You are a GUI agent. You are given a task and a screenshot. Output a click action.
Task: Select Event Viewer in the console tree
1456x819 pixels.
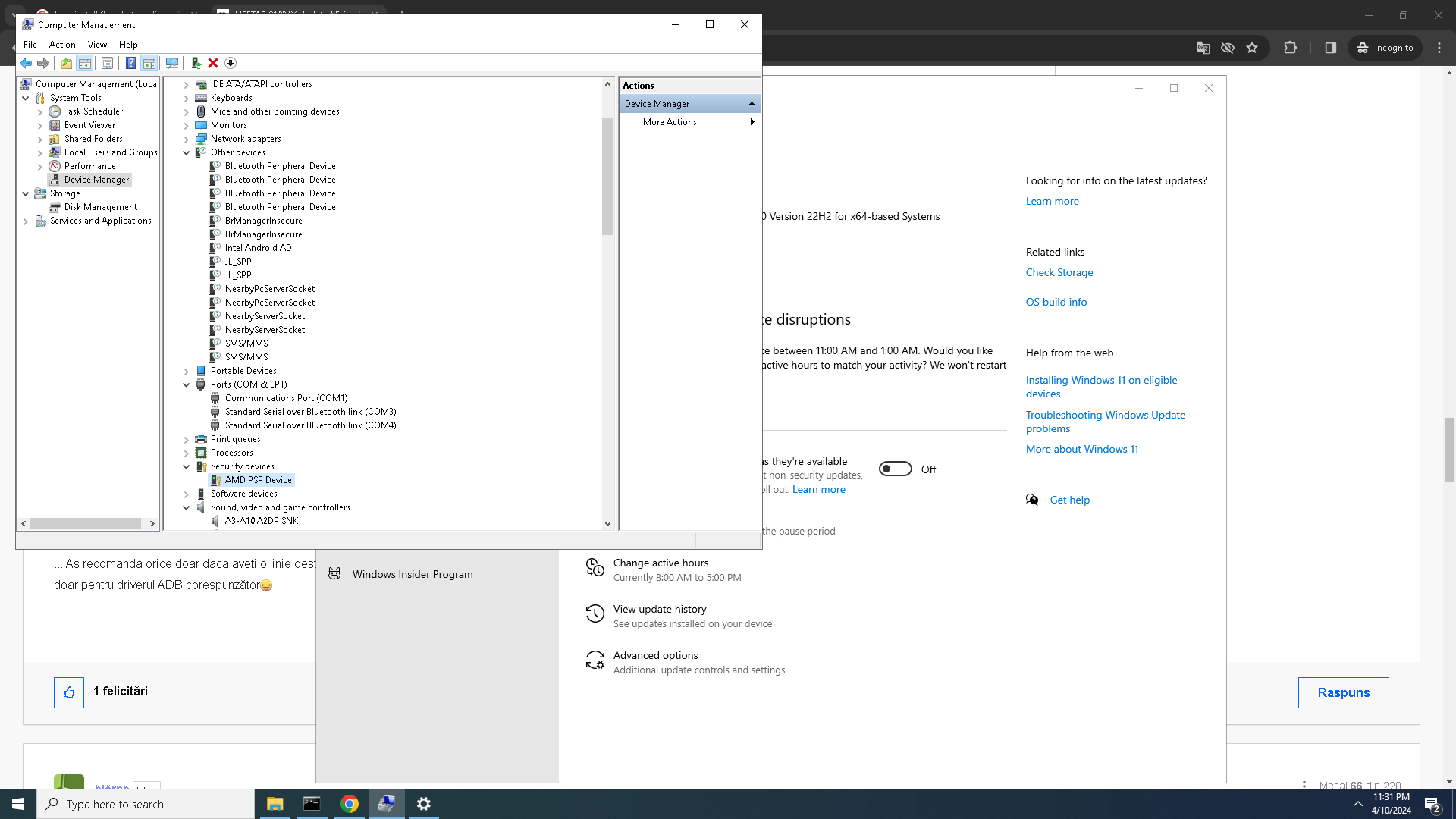pos(89,125)
